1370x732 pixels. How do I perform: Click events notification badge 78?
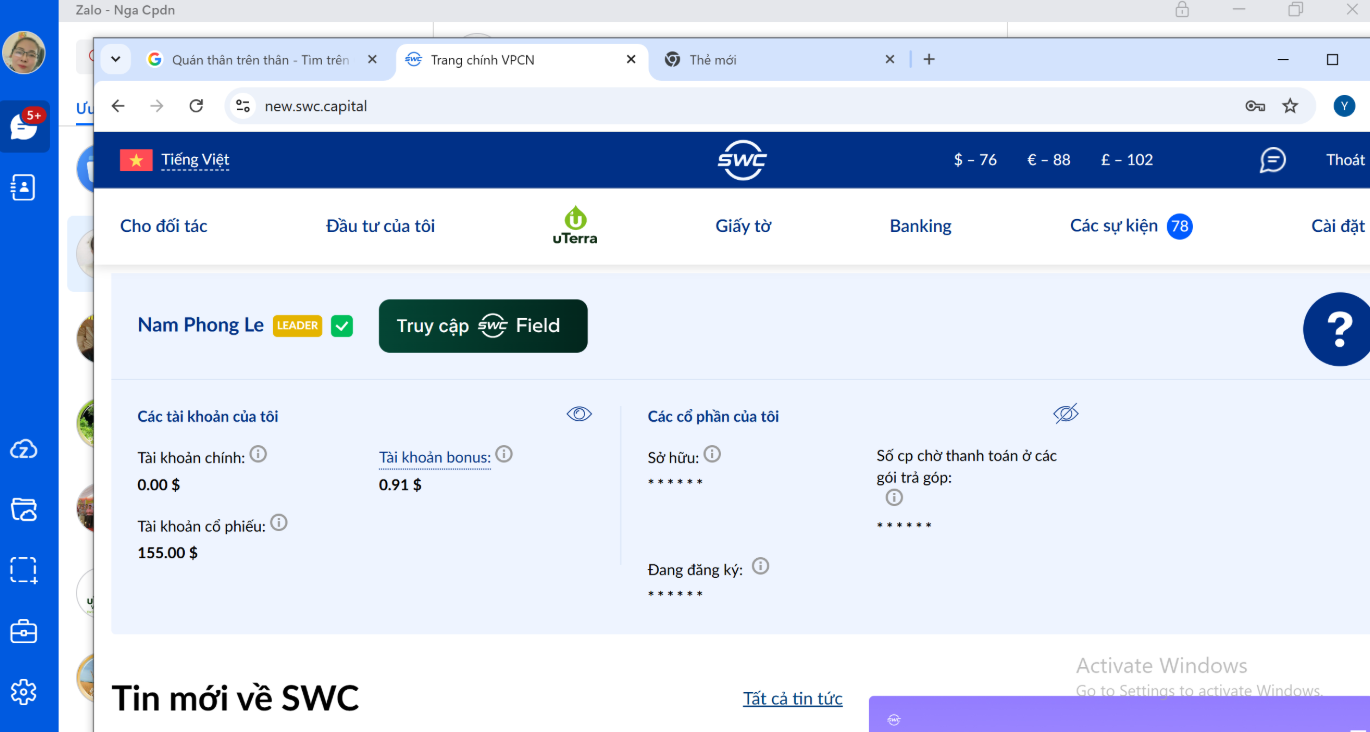click(1180, 226)
